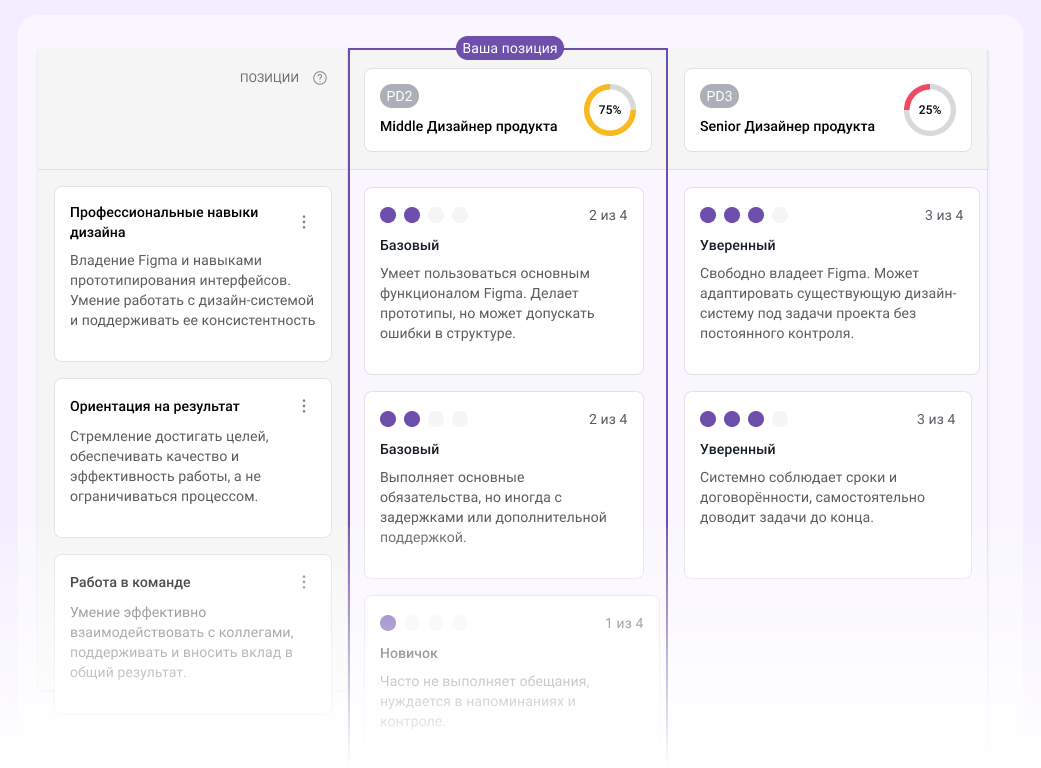
Task: Click the 2 из 4 score label
Action: coord(606,214)
